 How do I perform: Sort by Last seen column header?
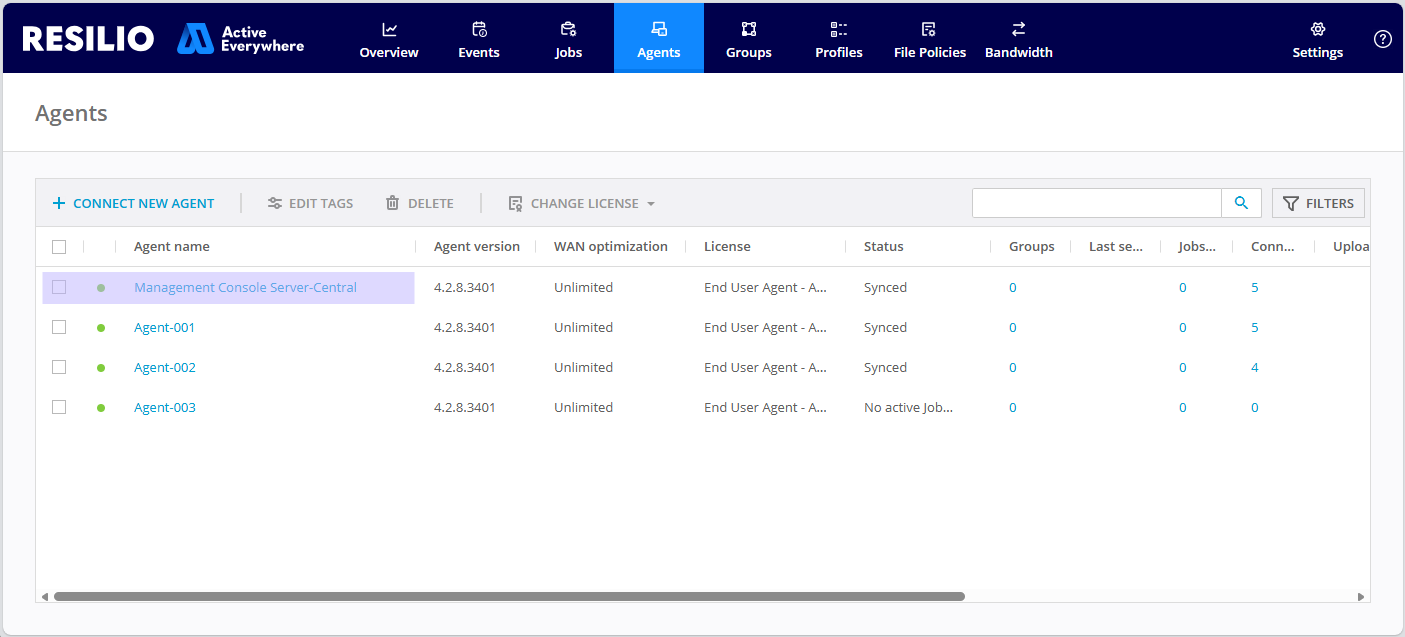(x=1116, y=247)
